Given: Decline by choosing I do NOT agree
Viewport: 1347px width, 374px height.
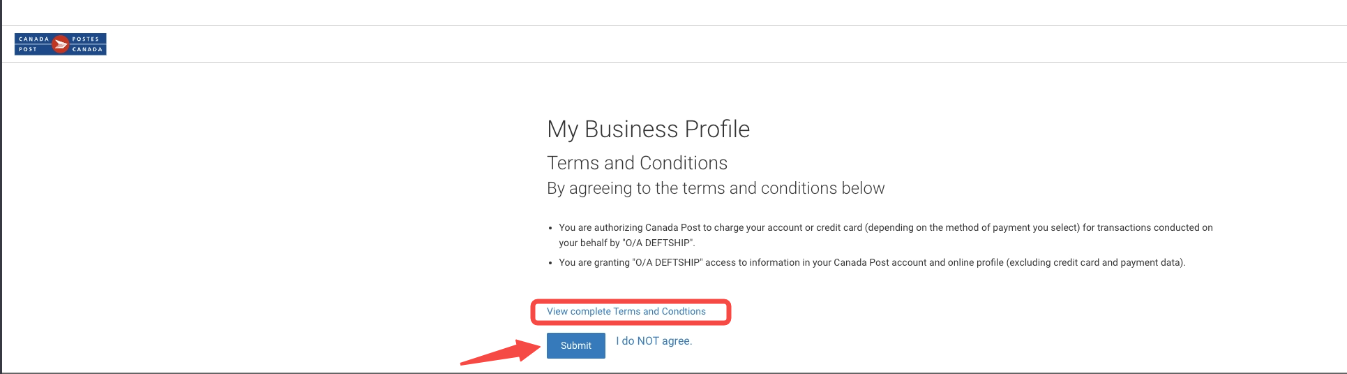Looking at the screenshot, I should (x=654, y=341).
